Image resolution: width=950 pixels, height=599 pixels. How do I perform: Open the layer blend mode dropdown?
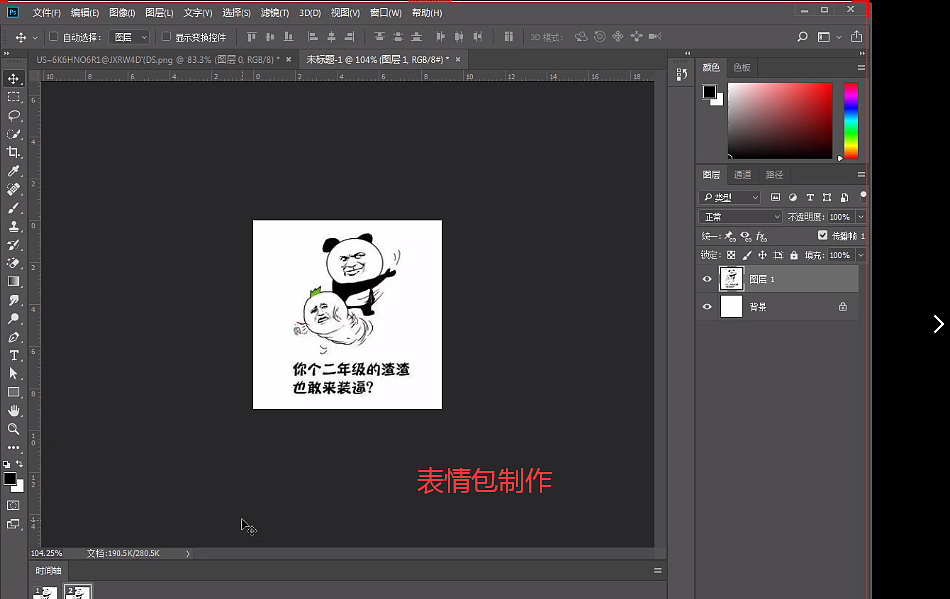740,217
